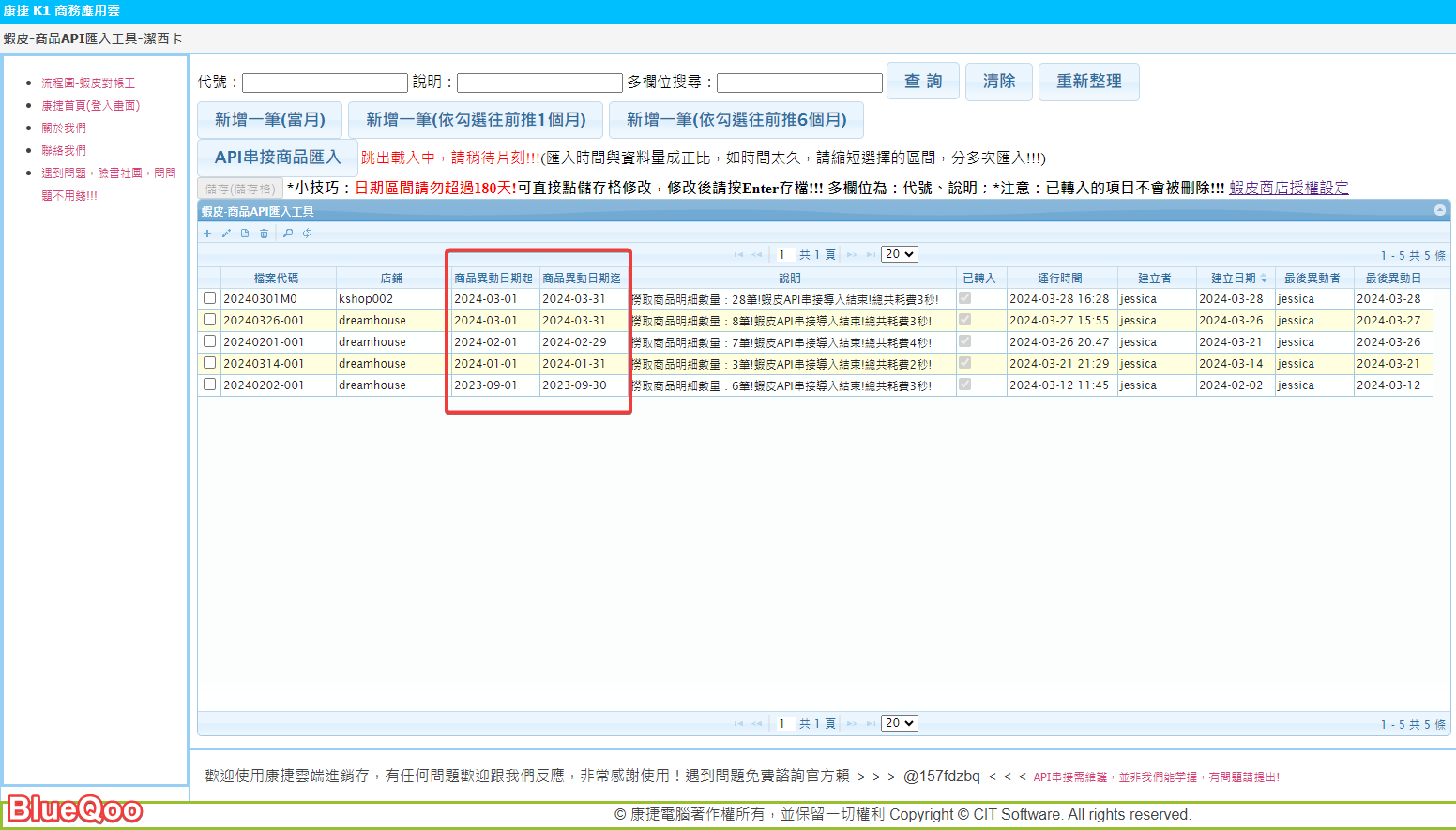Open the top rows-per-page dropdown showing 20

click(899, 254)
